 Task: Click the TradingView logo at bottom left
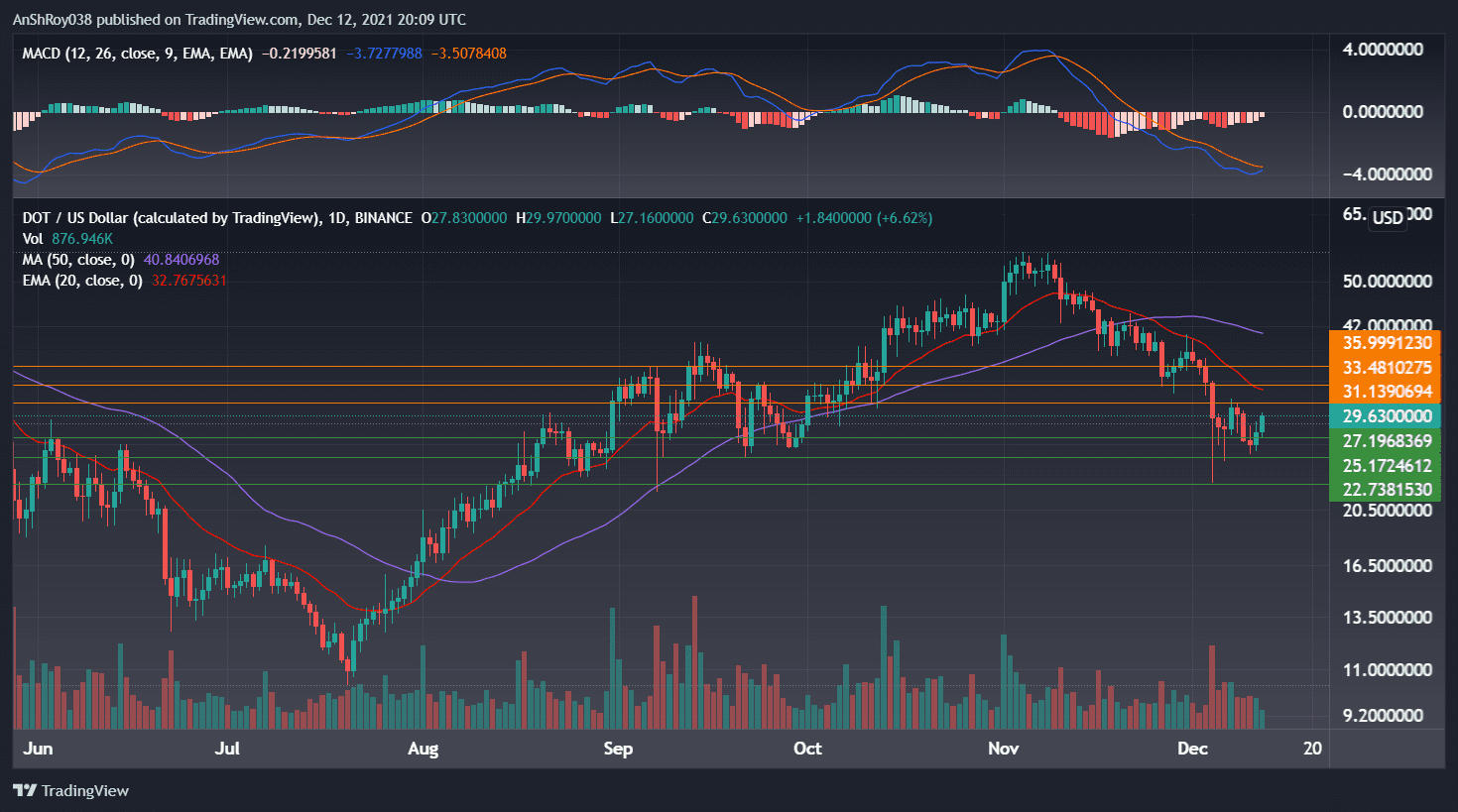tap(69, 790)
